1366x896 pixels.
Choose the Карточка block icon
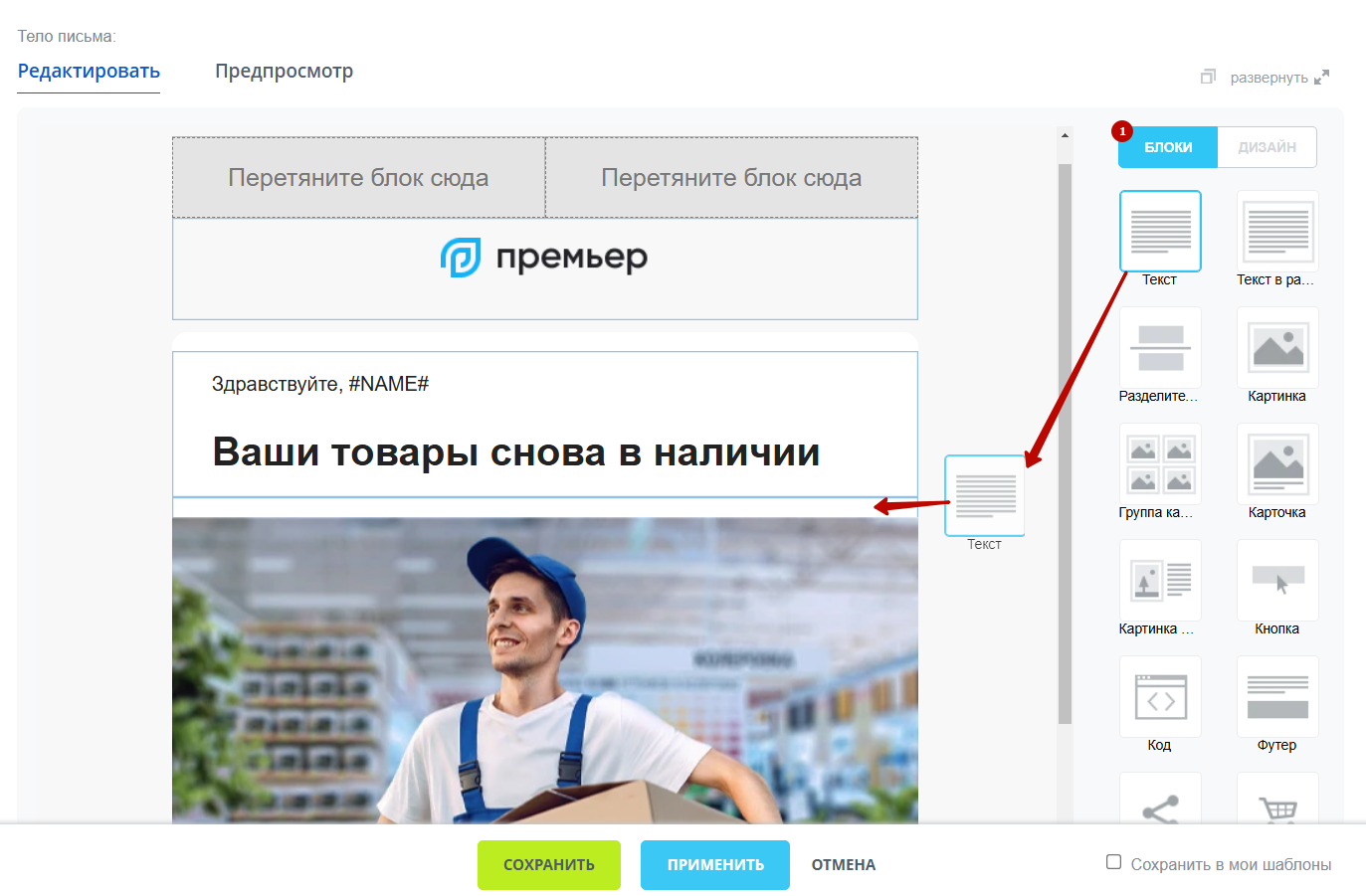[1277, 463]
